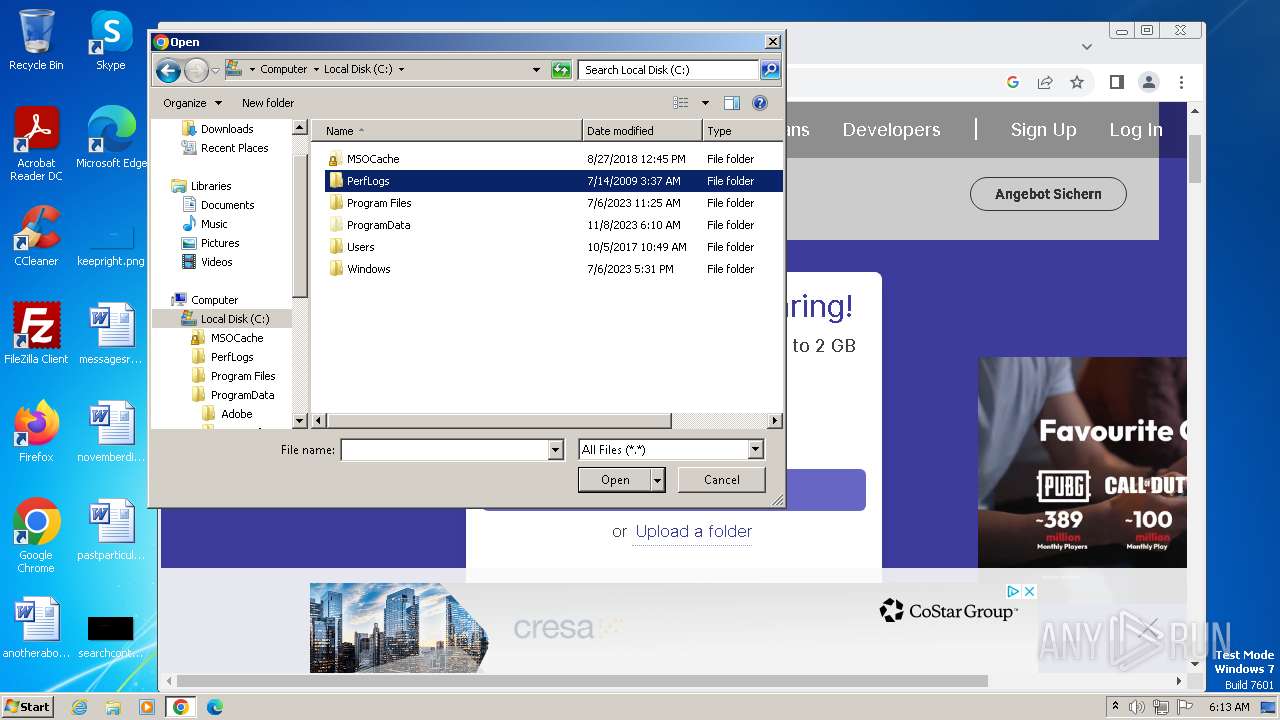This screenshot has width=1280, height=720.
Task: Open the All Files type dropdown
Action: point(671,450)
